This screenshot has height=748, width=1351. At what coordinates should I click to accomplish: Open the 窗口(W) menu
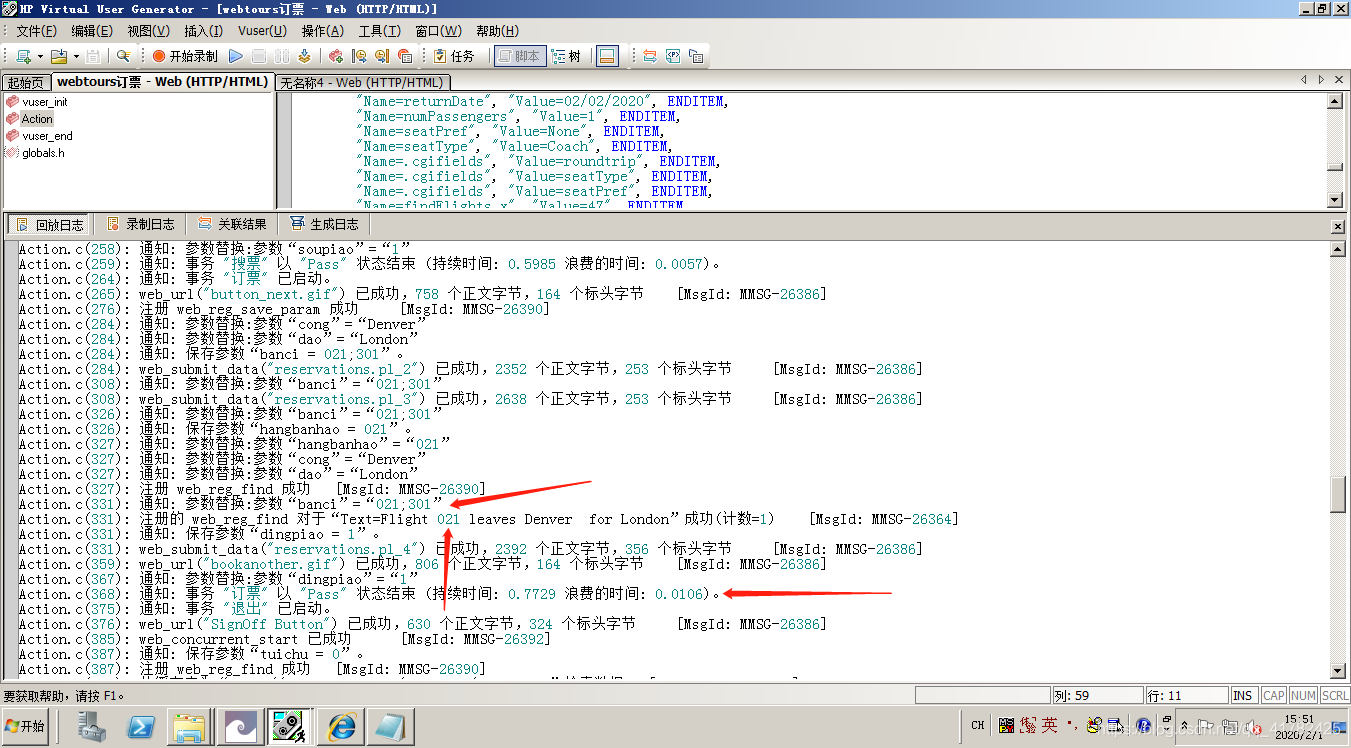(x=438, y=31)
